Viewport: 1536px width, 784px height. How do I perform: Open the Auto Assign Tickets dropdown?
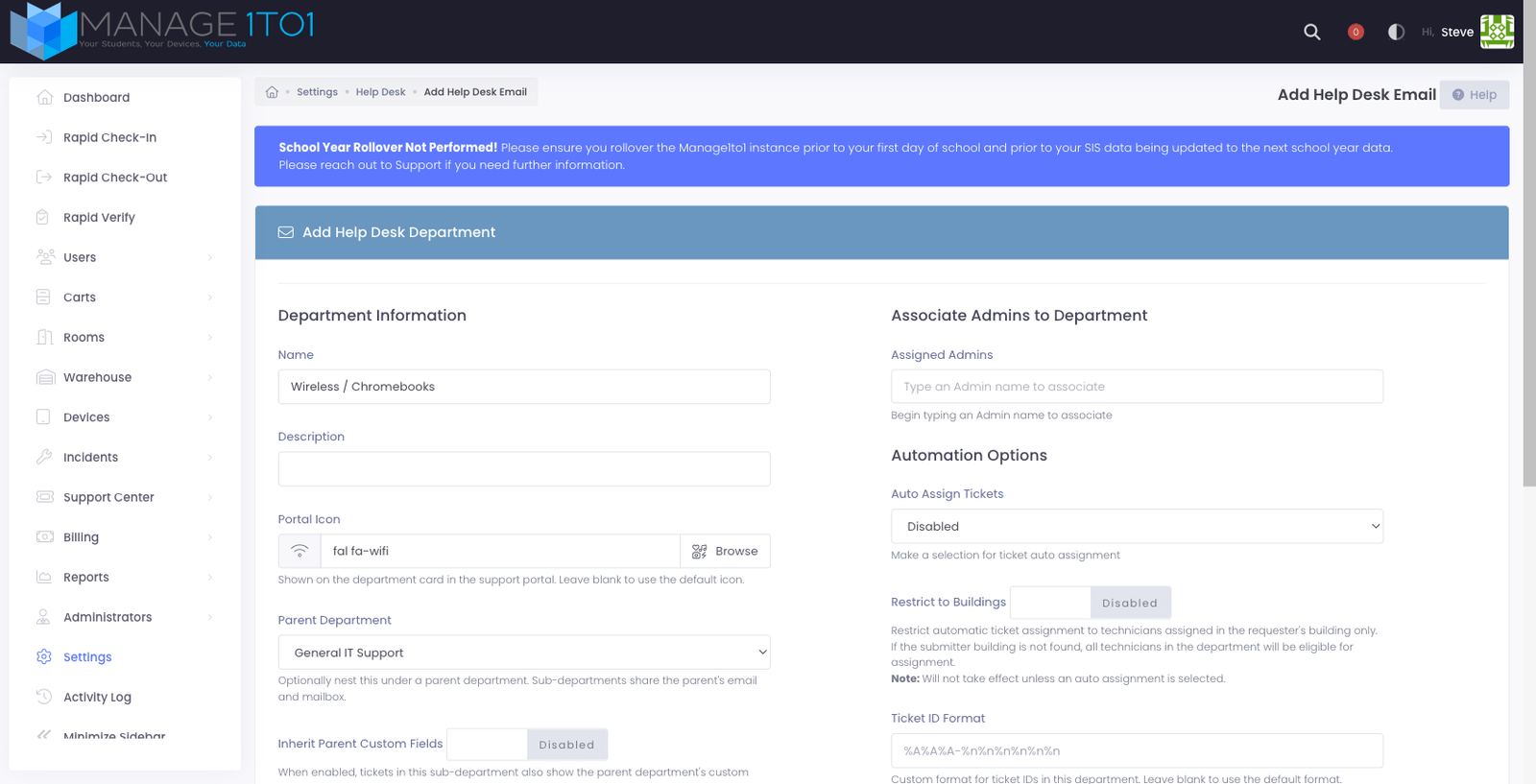pyautogui.click(x=1137, y=526)
